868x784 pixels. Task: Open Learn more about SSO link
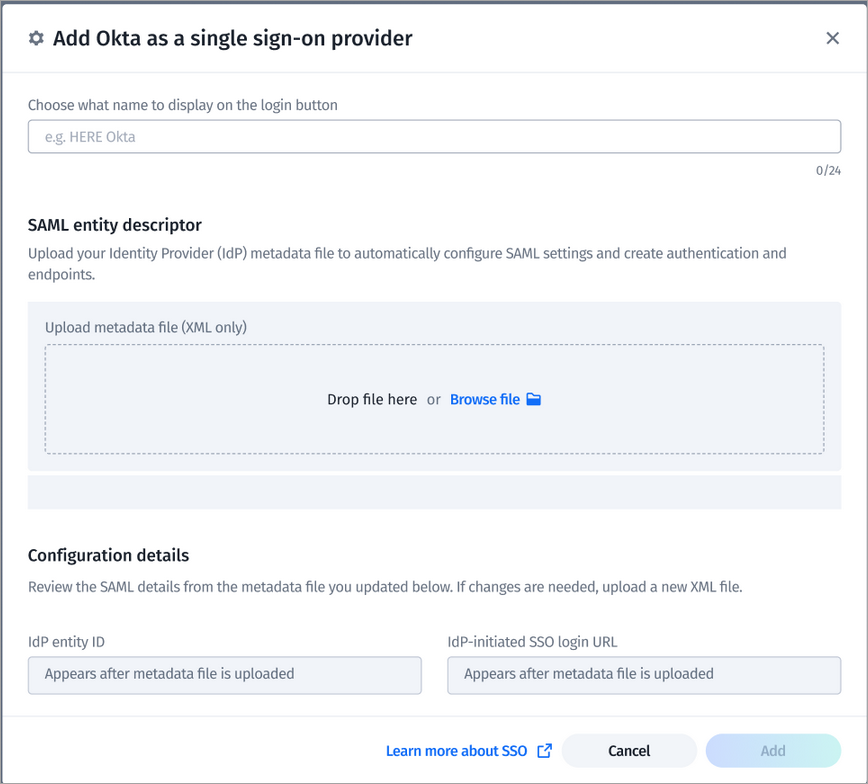[456, 751]
